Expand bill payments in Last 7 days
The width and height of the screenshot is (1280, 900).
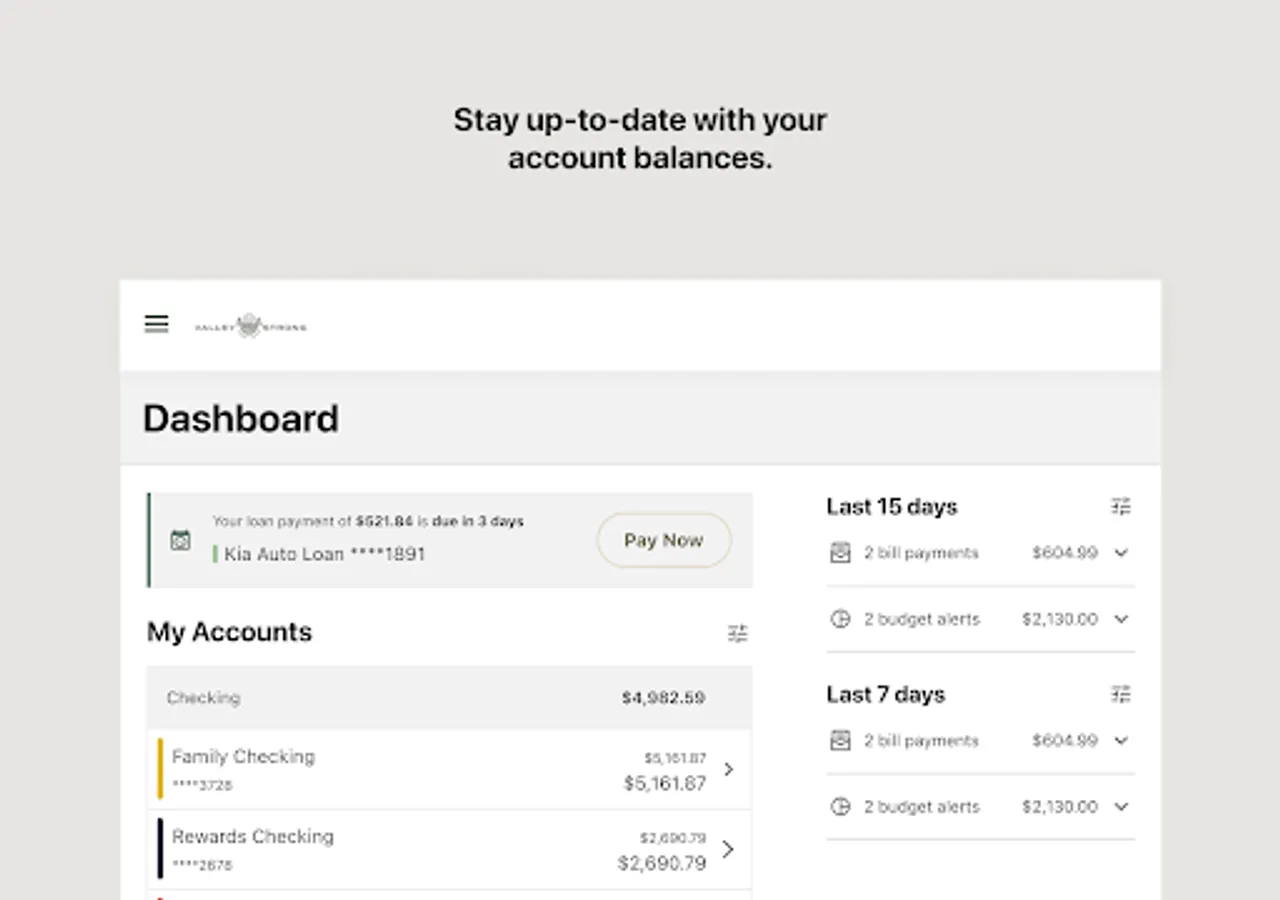pos(1121,741)
